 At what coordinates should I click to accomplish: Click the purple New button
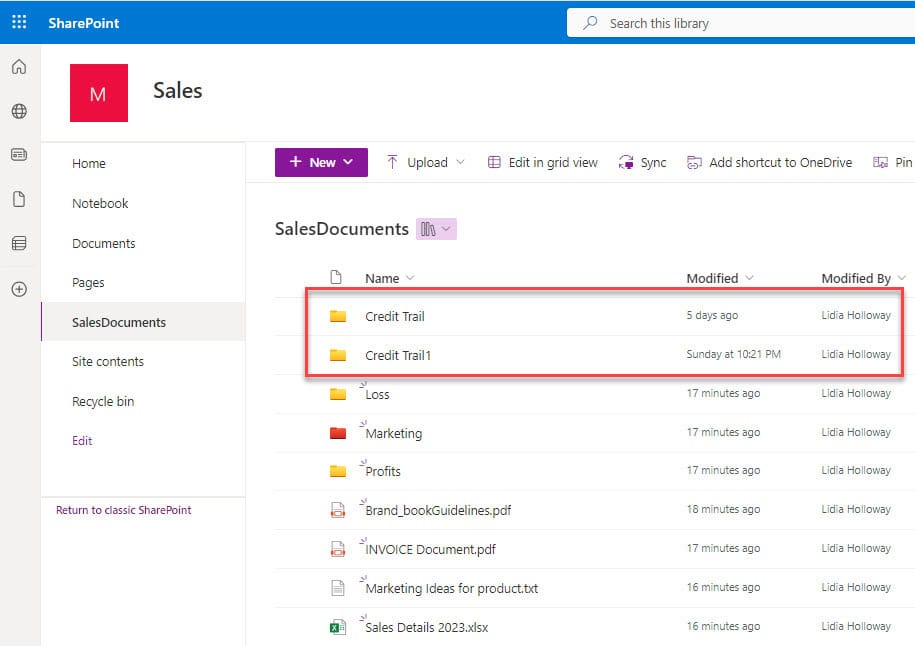coord(321,162)
